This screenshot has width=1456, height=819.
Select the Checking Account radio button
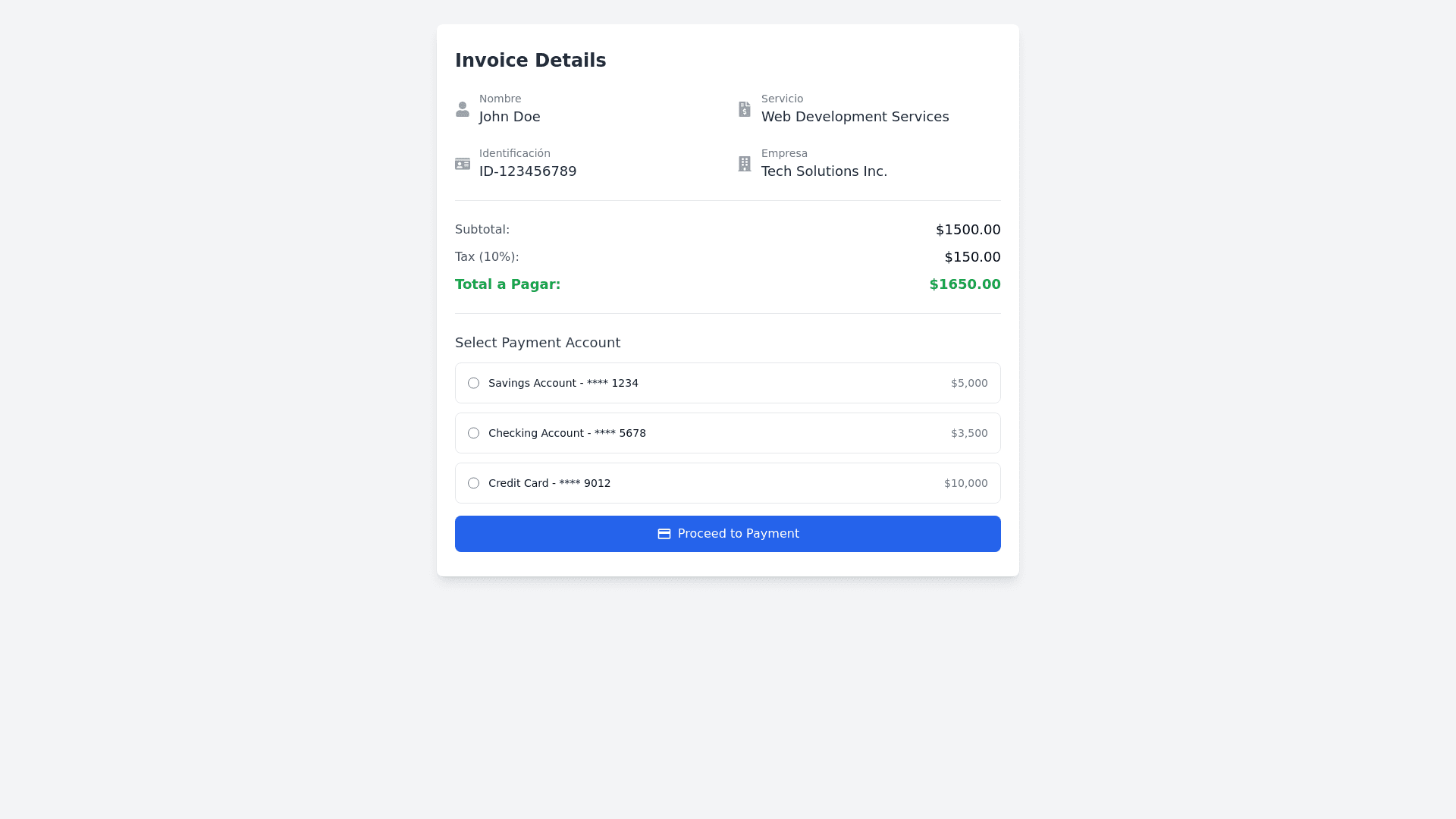click(x=473, y=433)
